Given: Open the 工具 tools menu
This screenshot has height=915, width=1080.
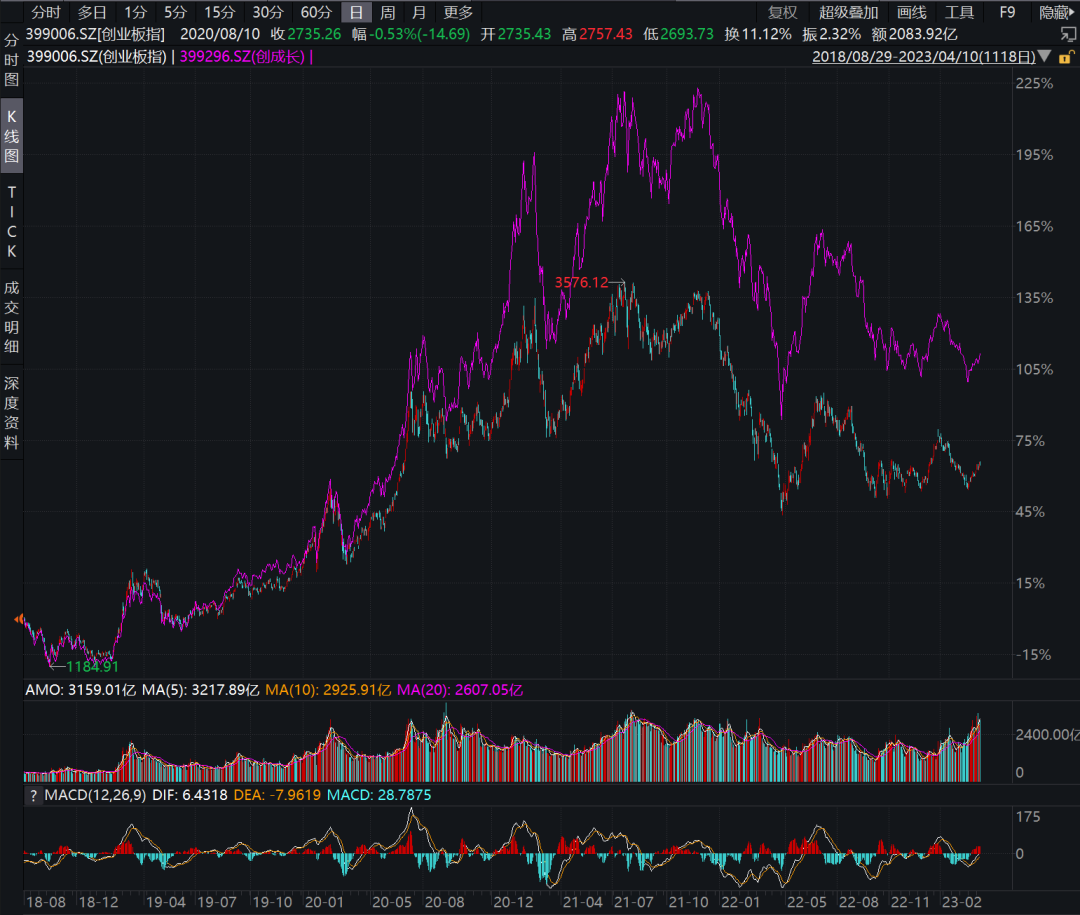Looking at the screenshot, I should (959, 12).
